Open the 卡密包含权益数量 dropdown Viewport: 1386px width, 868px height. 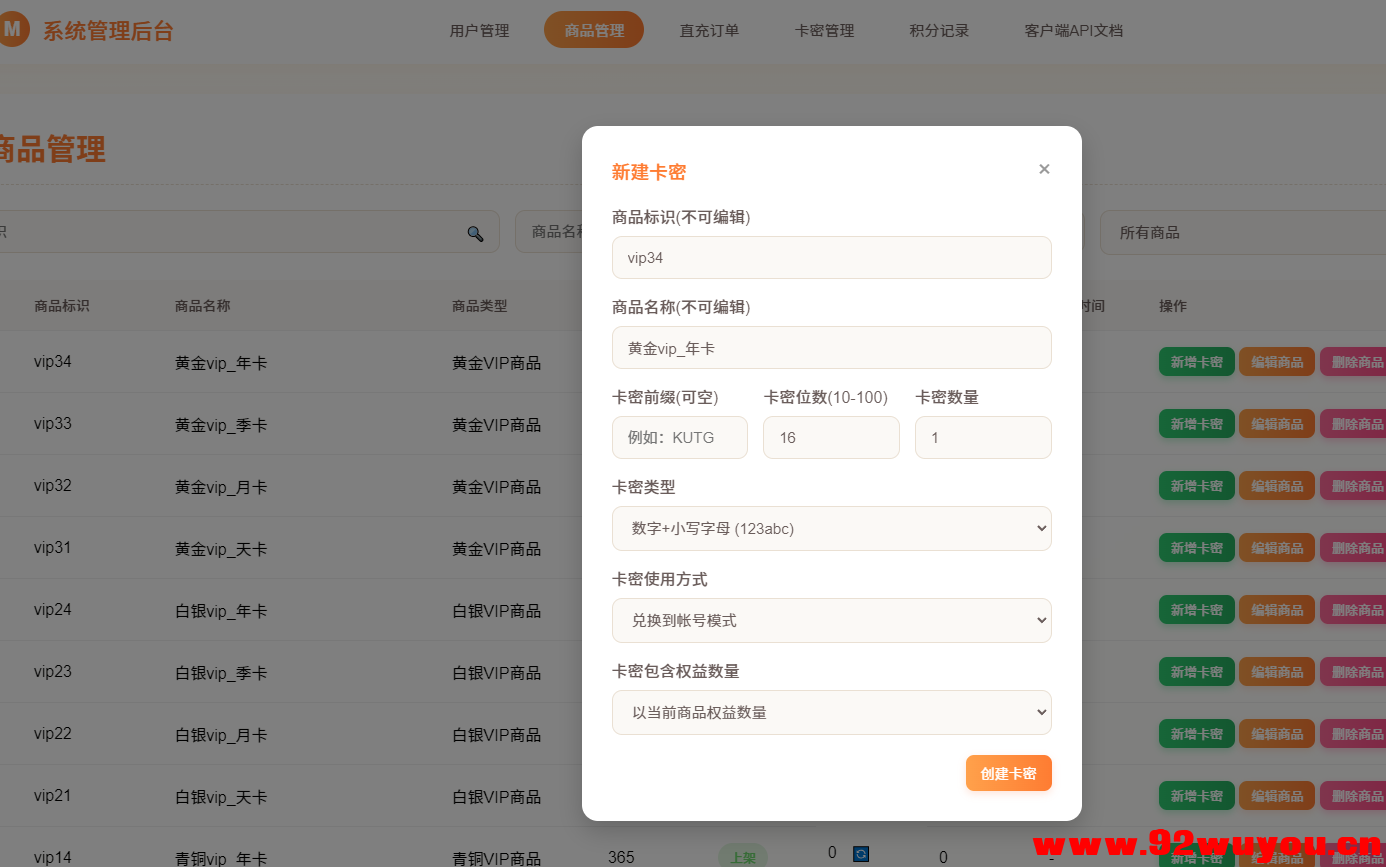point(831,712)
